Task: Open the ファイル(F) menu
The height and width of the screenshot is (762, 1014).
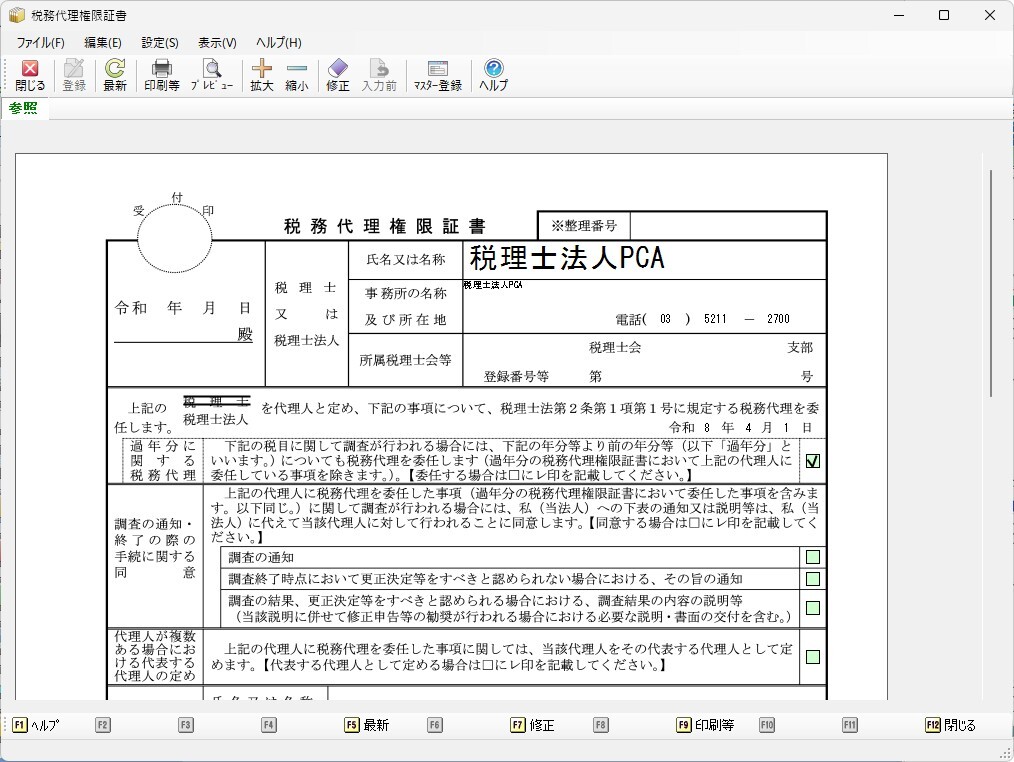Action: [40, 43]
